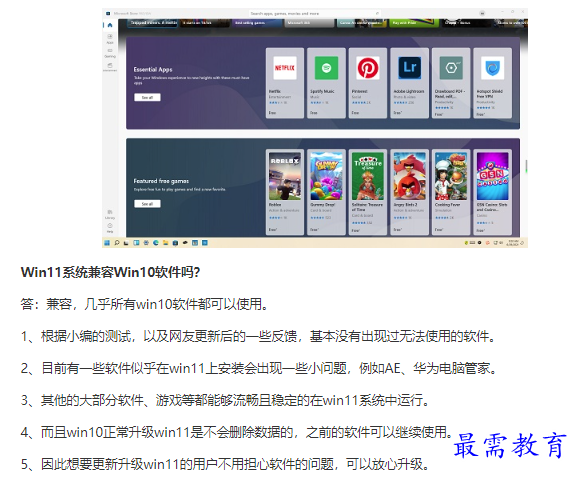This screenshot has height=477, width=575.
Task: Click See all under Featured free games
Action: [147, 203]
